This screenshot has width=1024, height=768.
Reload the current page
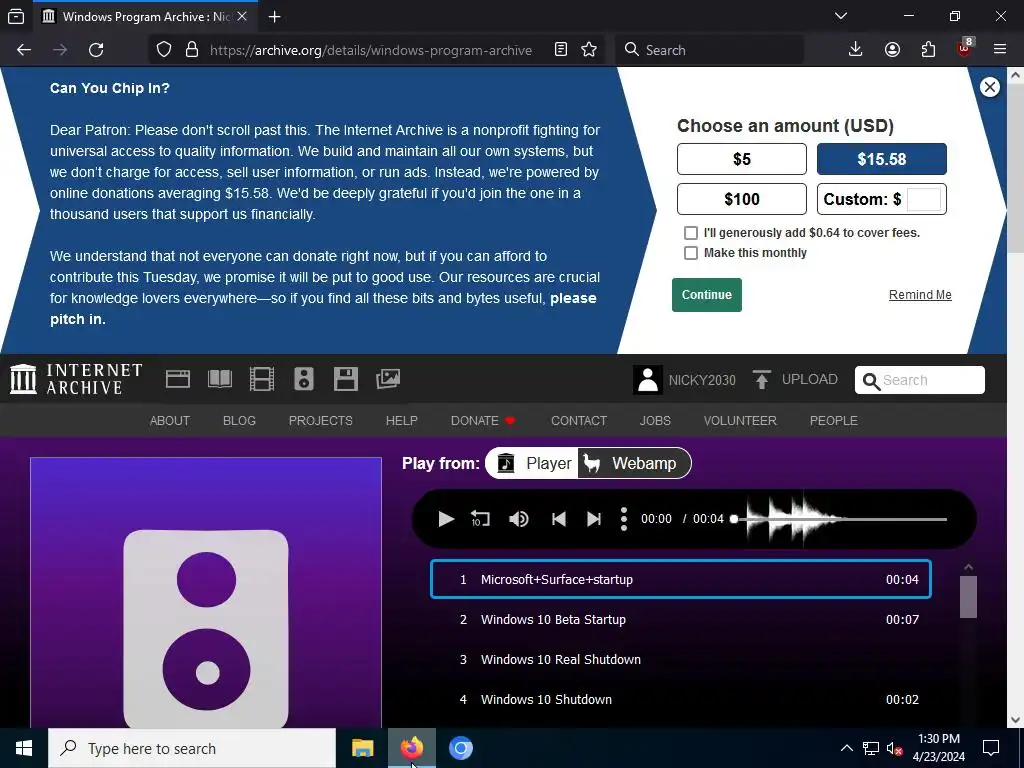[96, 50]
